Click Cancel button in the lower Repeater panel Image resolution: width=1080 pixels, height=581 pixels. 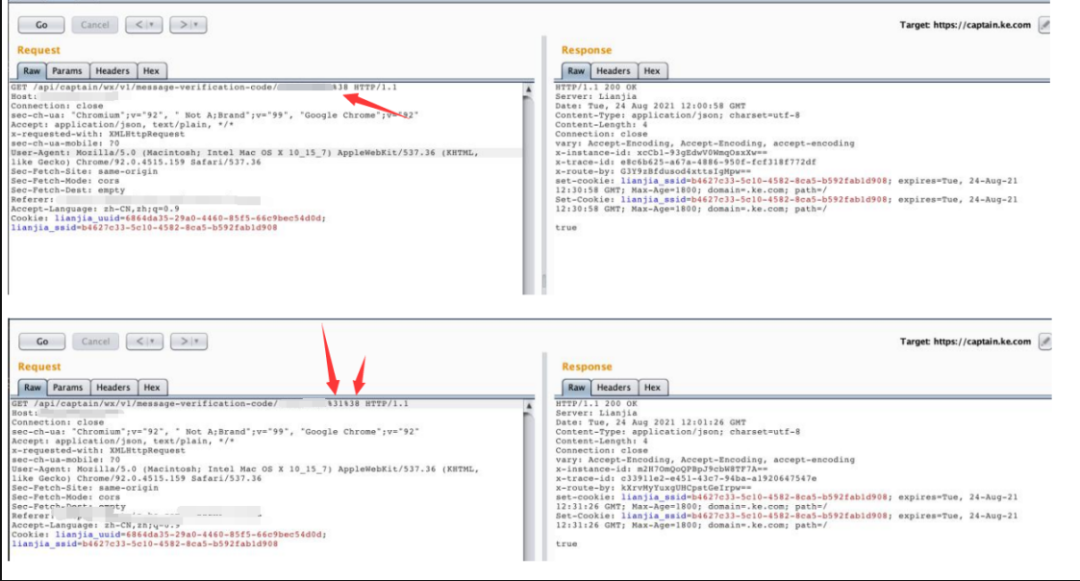coord(96,341)
